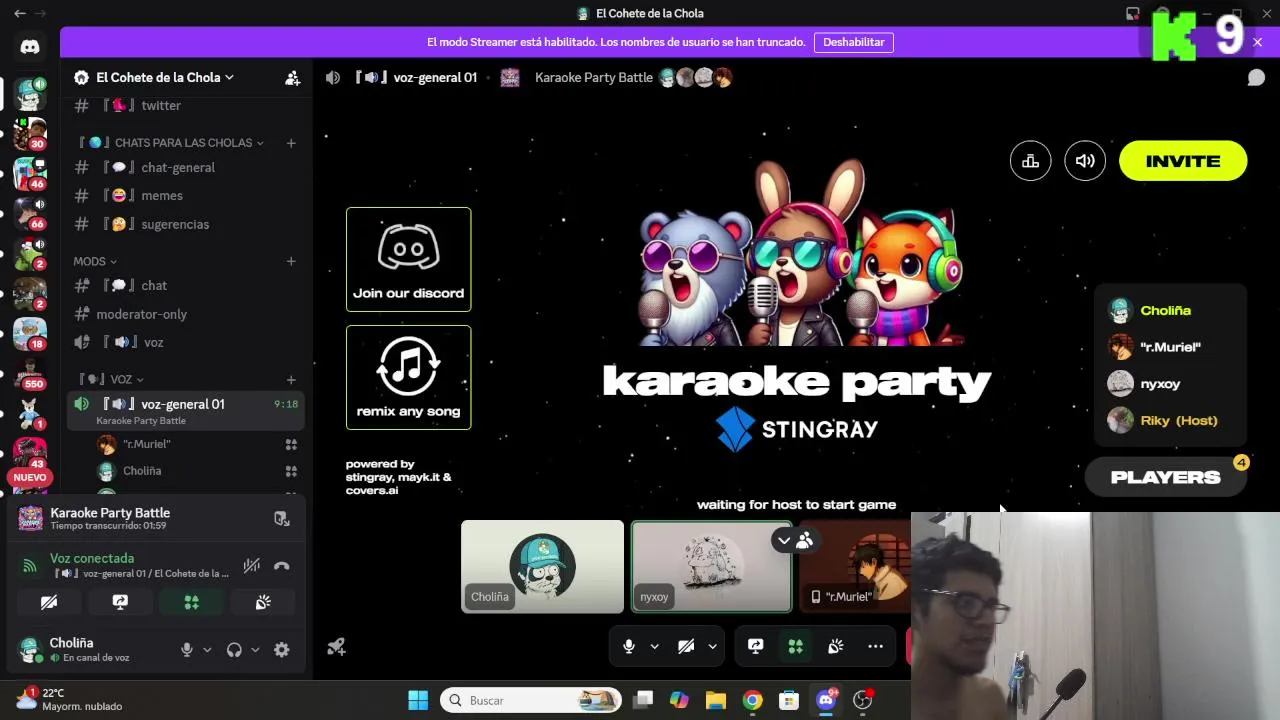This screenshot has height=720, width=1280.
Task: Toggle noise suppression beside Voz conectada
Action: pos(252,566)
